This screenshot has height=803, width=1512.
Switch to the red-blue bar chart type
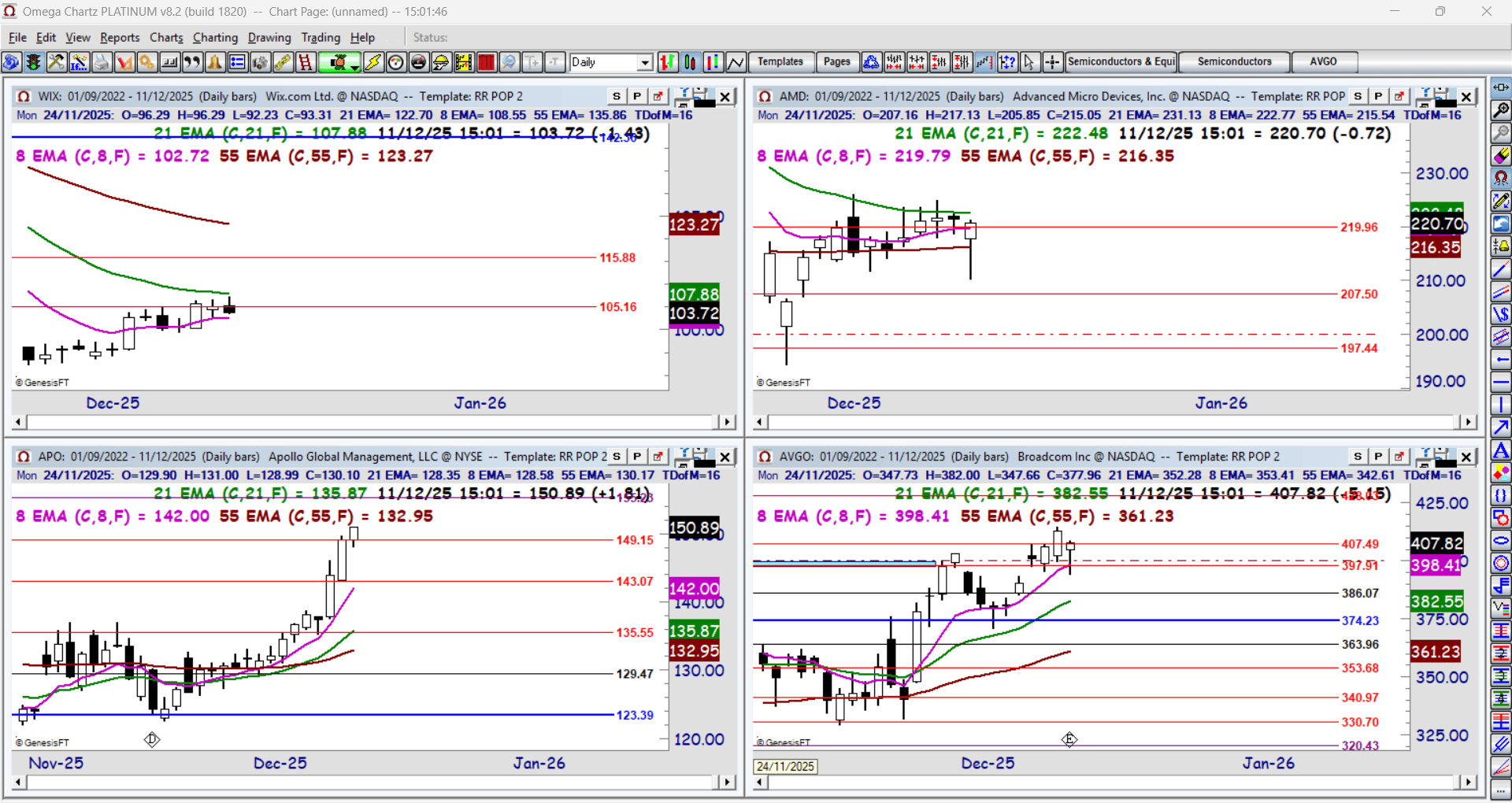(713, 62)
